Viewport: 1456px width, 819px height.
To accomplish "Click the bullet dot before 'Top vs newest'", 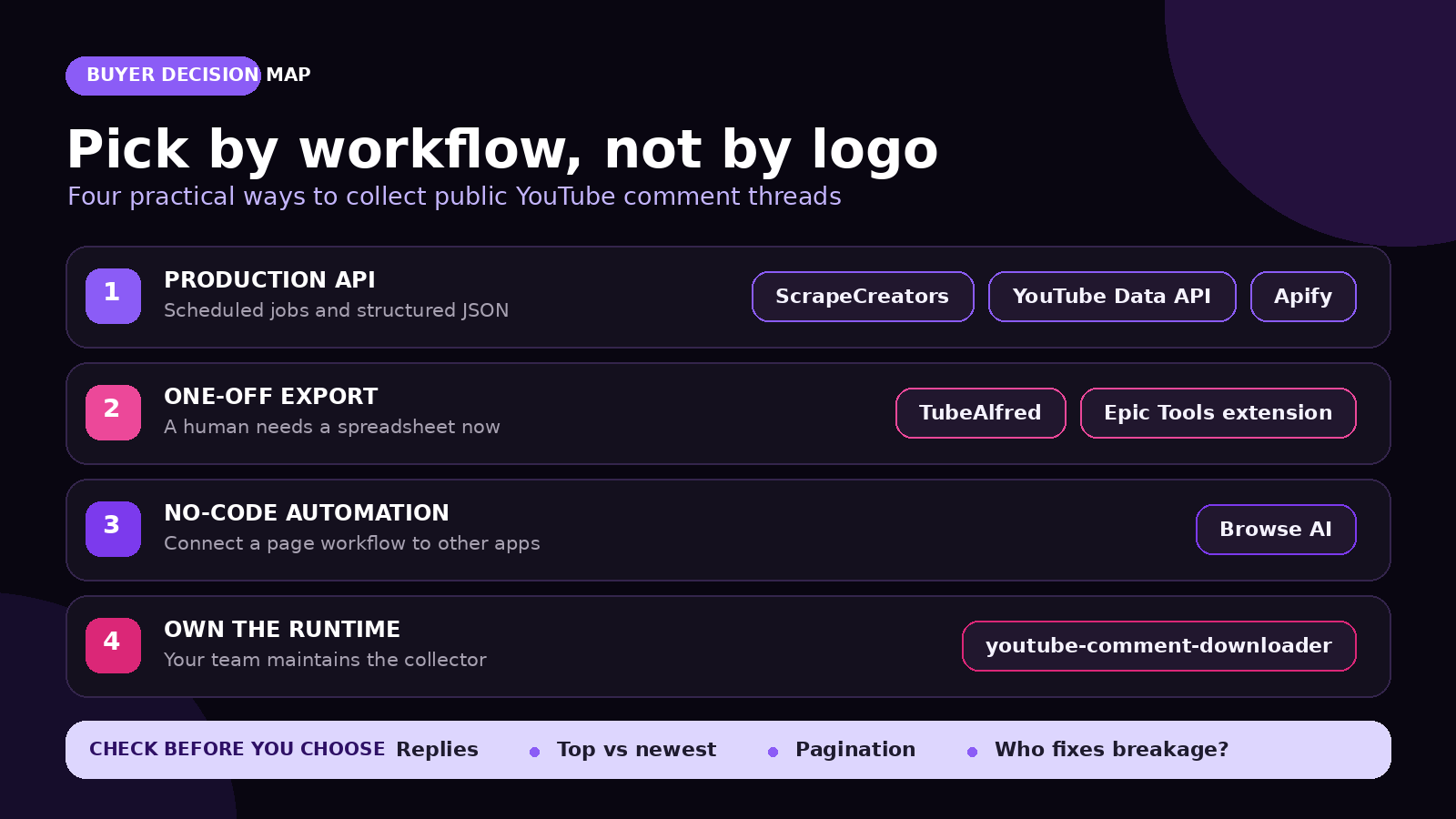I will 535,752.
